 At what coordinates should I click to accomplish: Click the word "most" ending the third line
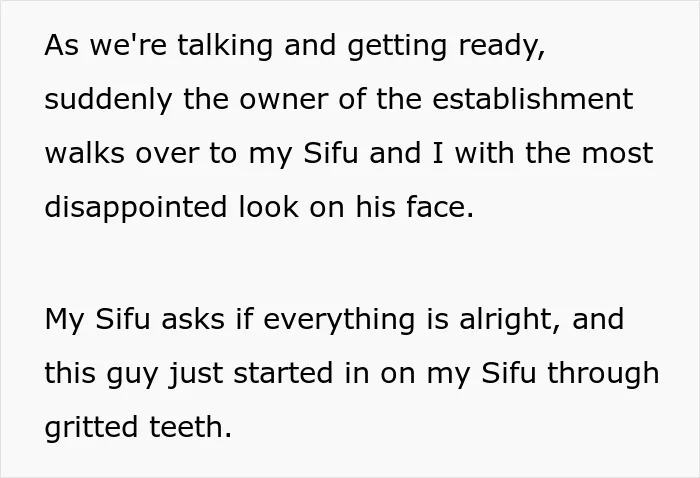[x=617, y=154]
